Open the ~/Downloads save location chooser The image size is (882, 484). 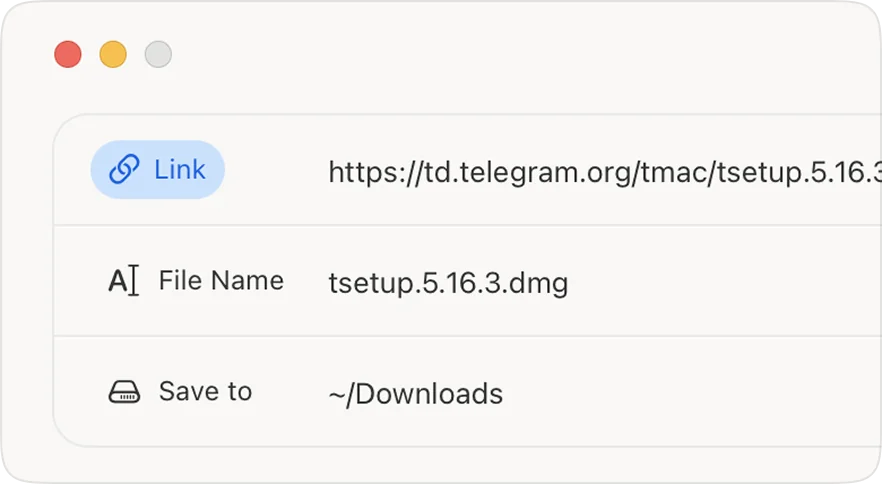[415, 394]
